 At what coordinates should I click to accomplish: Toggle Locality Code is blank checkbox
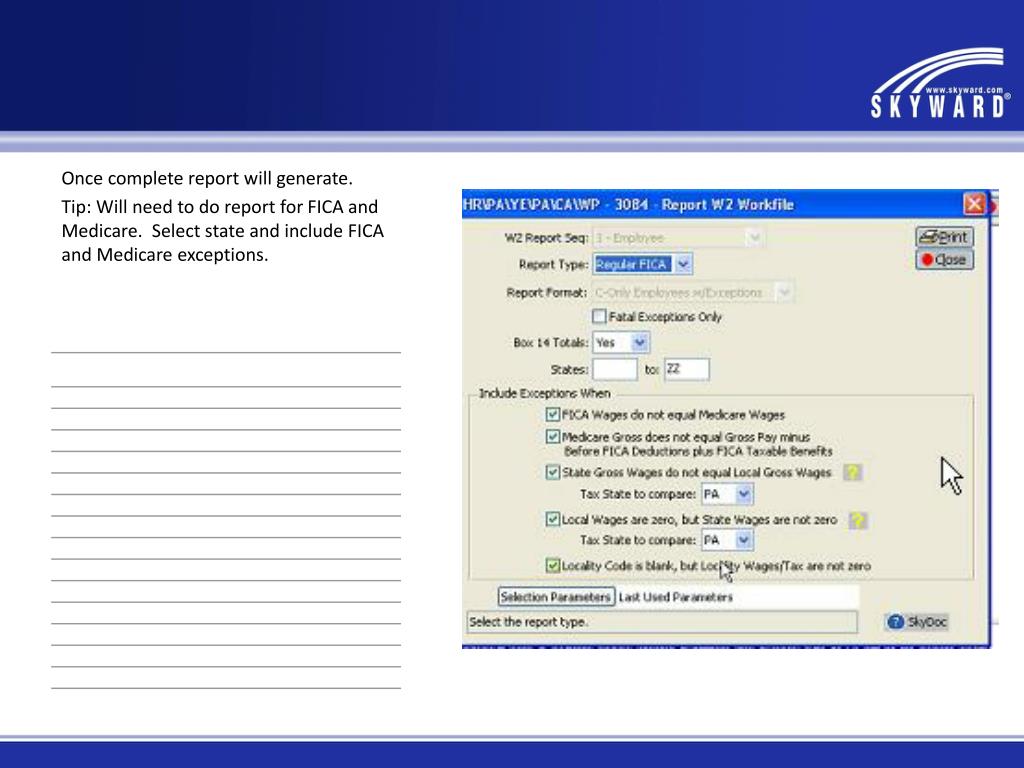(552, 566)
